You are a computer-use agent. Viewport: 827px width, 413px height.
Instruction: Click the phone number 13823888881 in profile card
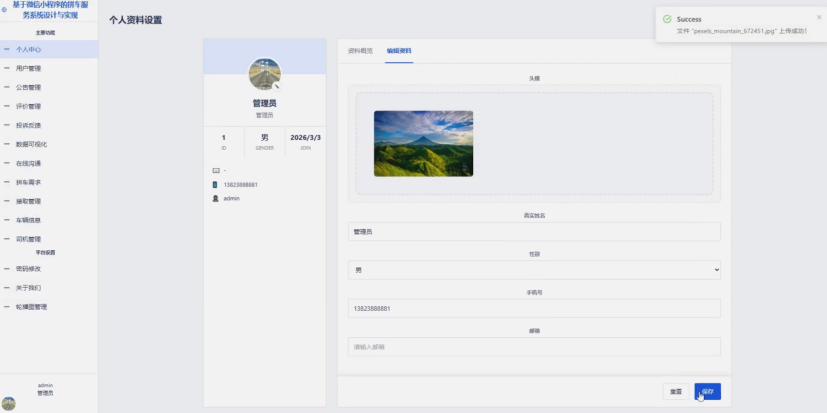pos(241,185)
